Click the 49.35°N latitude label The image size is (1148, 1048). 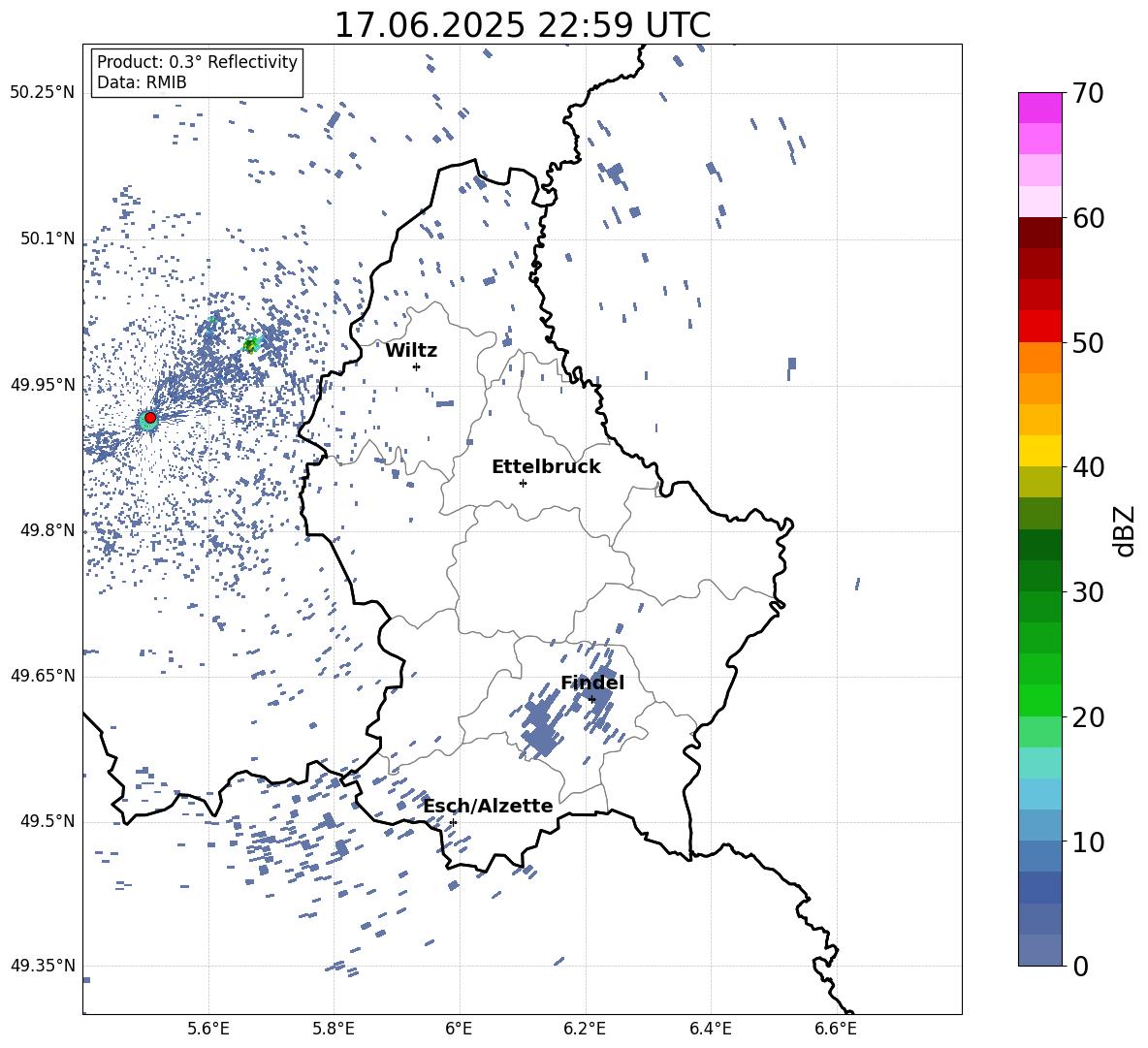tap(43, 966)
